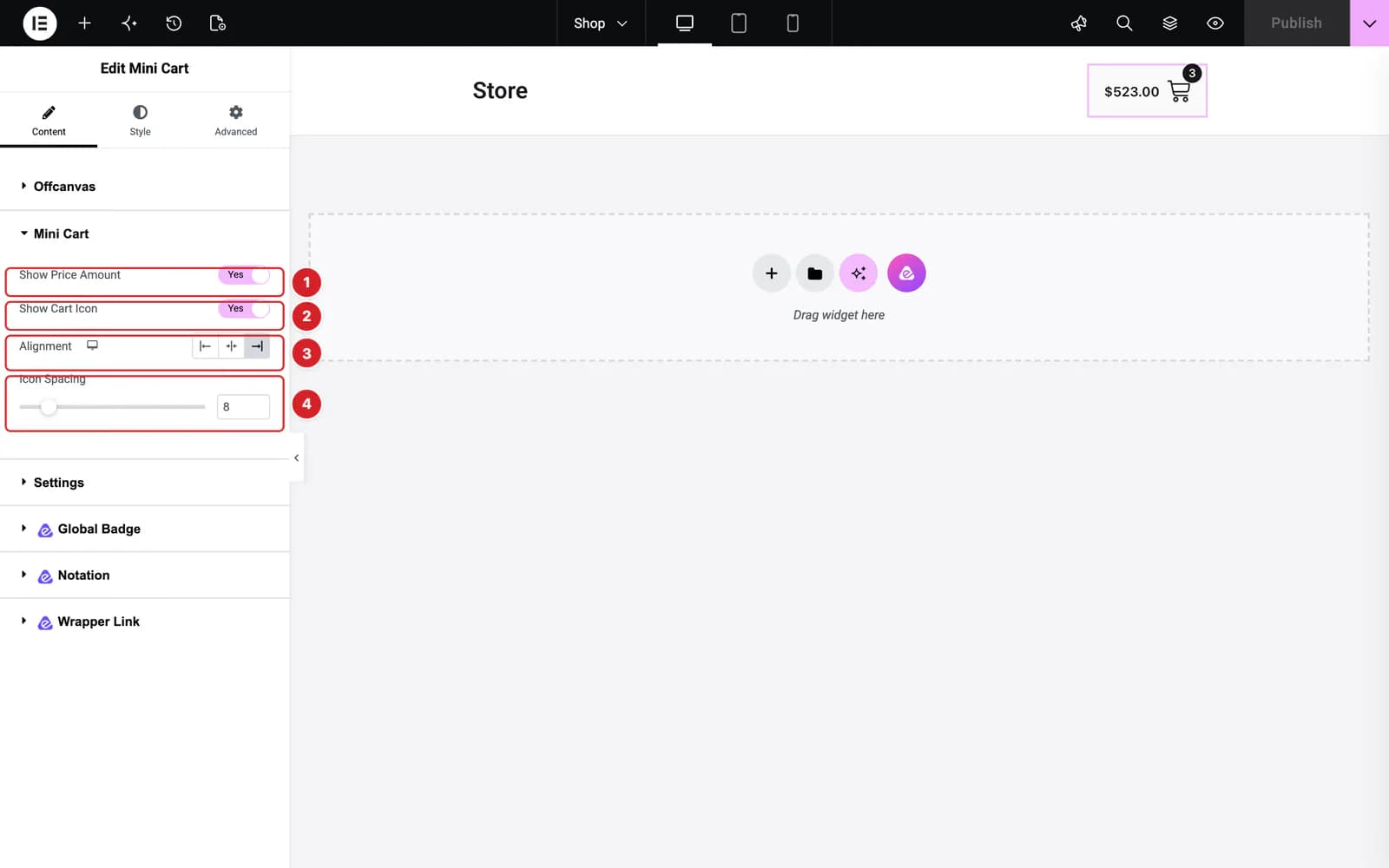Expand the Wrapper Link section
Screen dimensions: 1389x868
(144, 621)
